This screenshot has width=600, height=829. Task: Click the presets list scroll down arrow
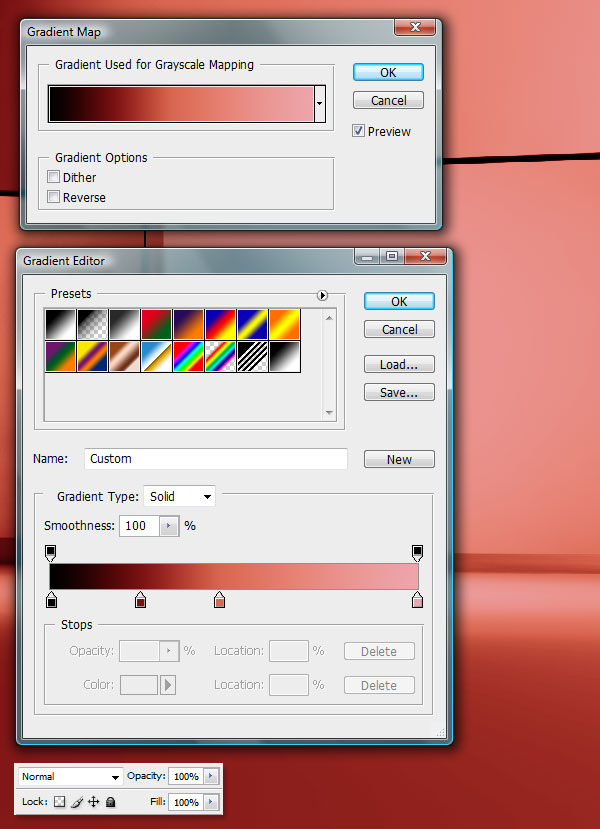click(x=329, y=412)
